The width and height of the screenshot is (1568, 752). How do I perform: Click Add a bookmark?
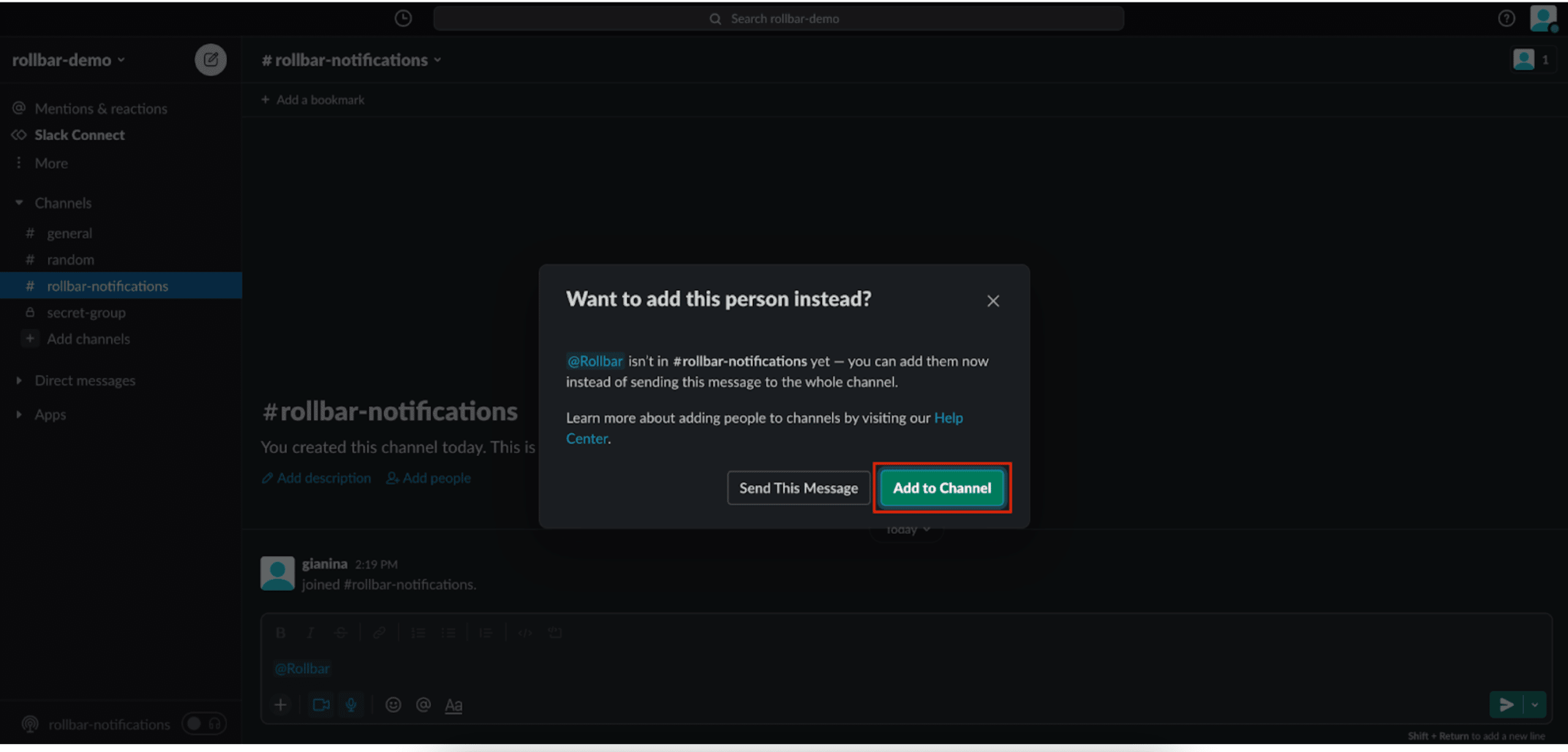point(313,100)
